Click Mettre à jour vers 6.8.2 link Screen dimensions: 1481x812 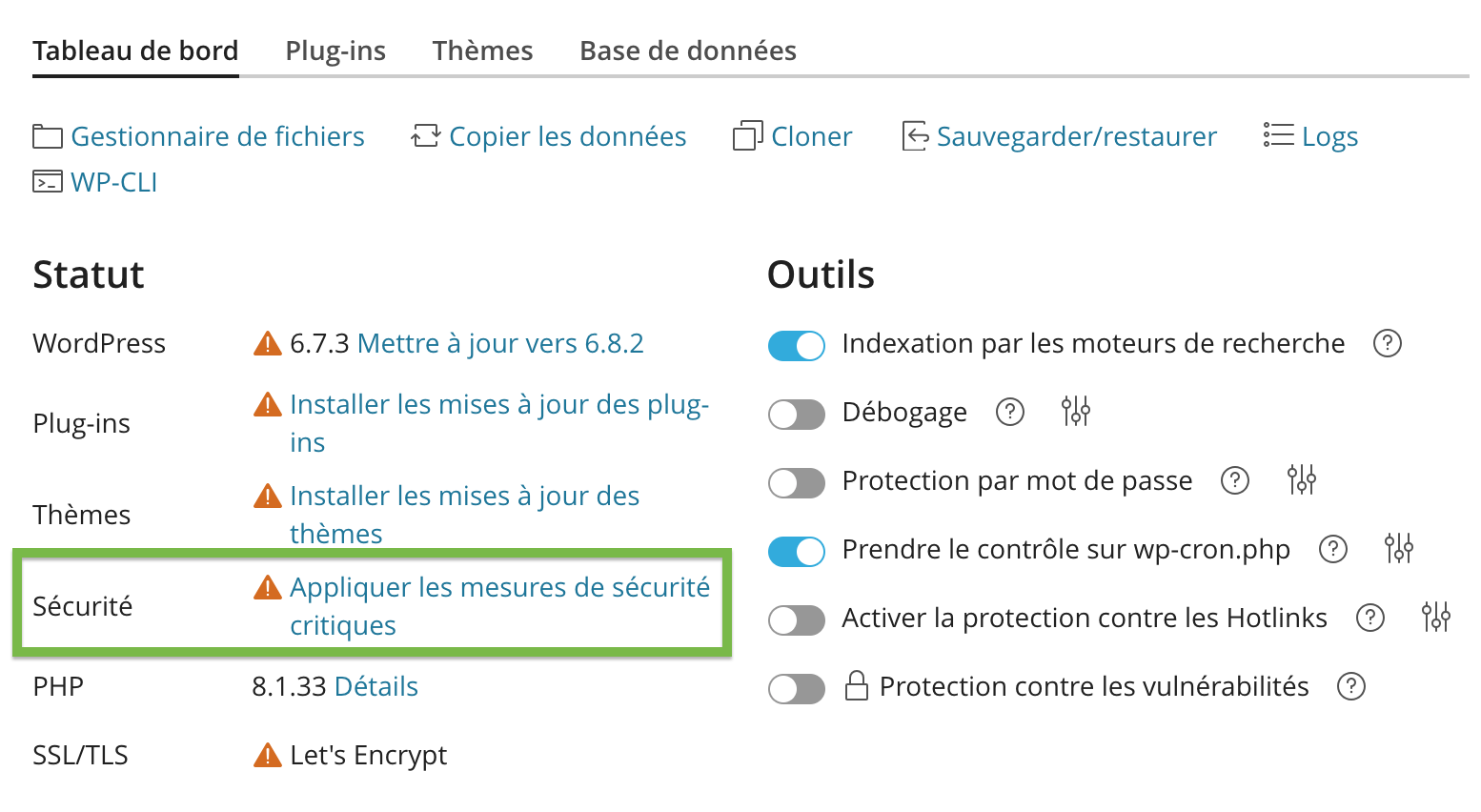[x=500, y=343]
